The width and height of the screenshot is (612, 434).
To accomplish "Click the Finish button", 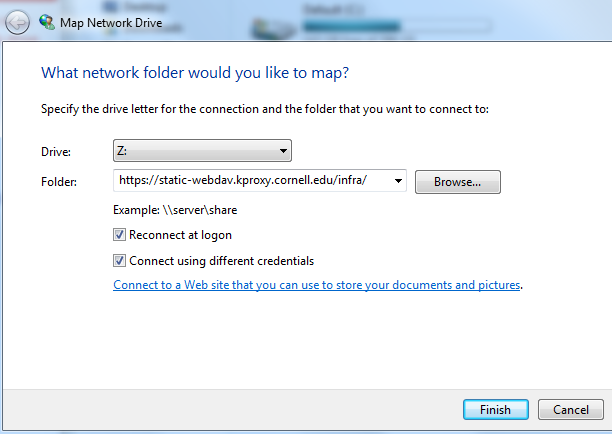I will (496, 409).
